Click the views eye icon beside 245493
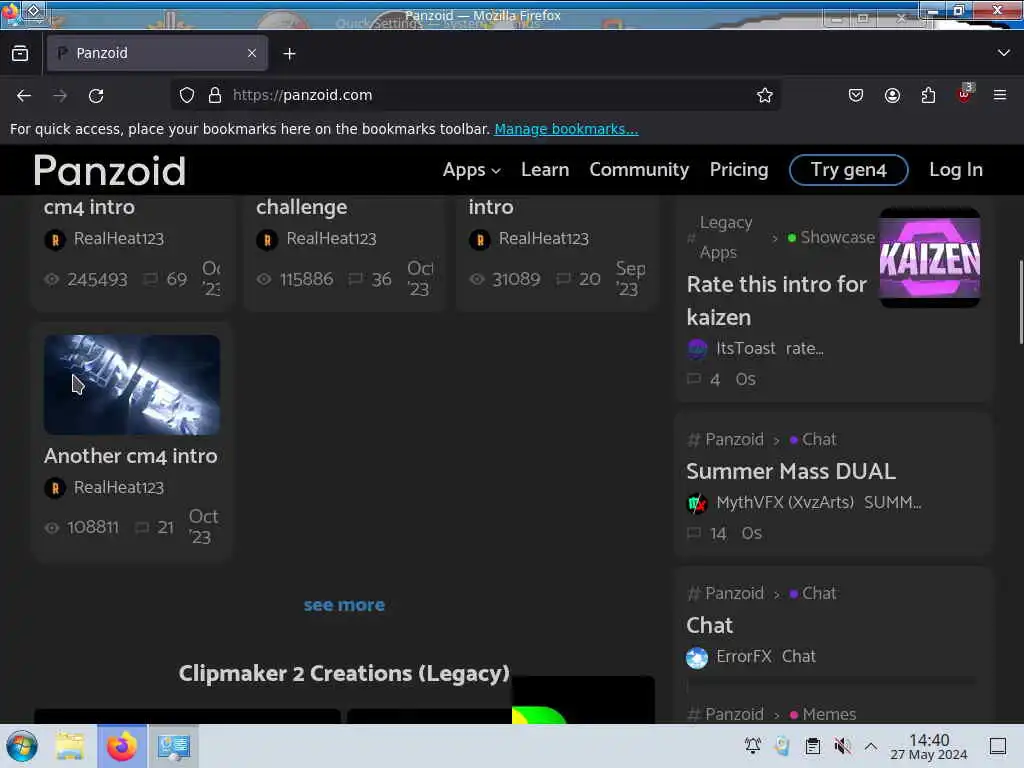 pyautogui.click(x=52, y=280)
